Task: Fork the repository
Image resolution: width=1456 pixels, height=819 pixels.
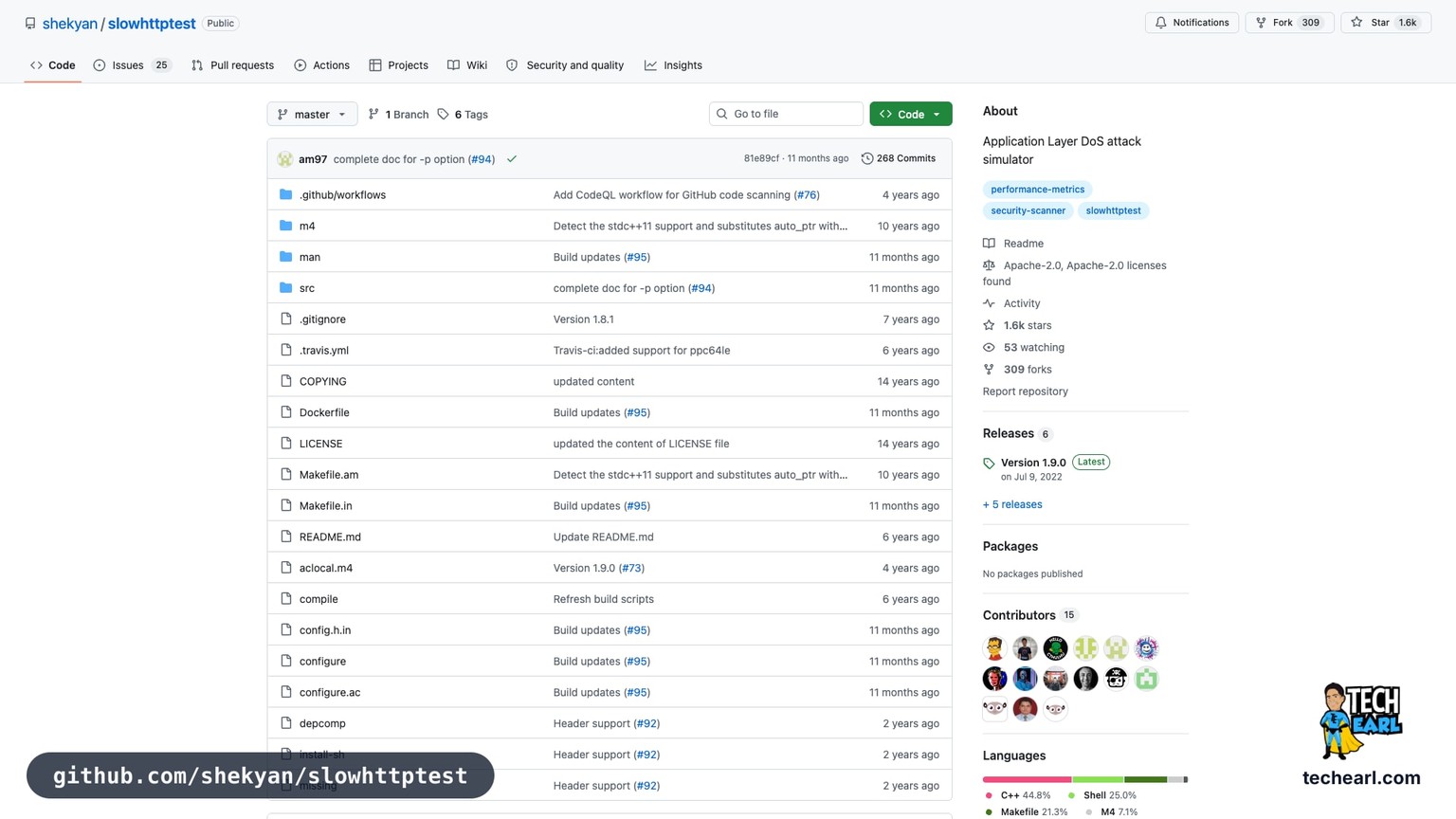Action: 1289,23
